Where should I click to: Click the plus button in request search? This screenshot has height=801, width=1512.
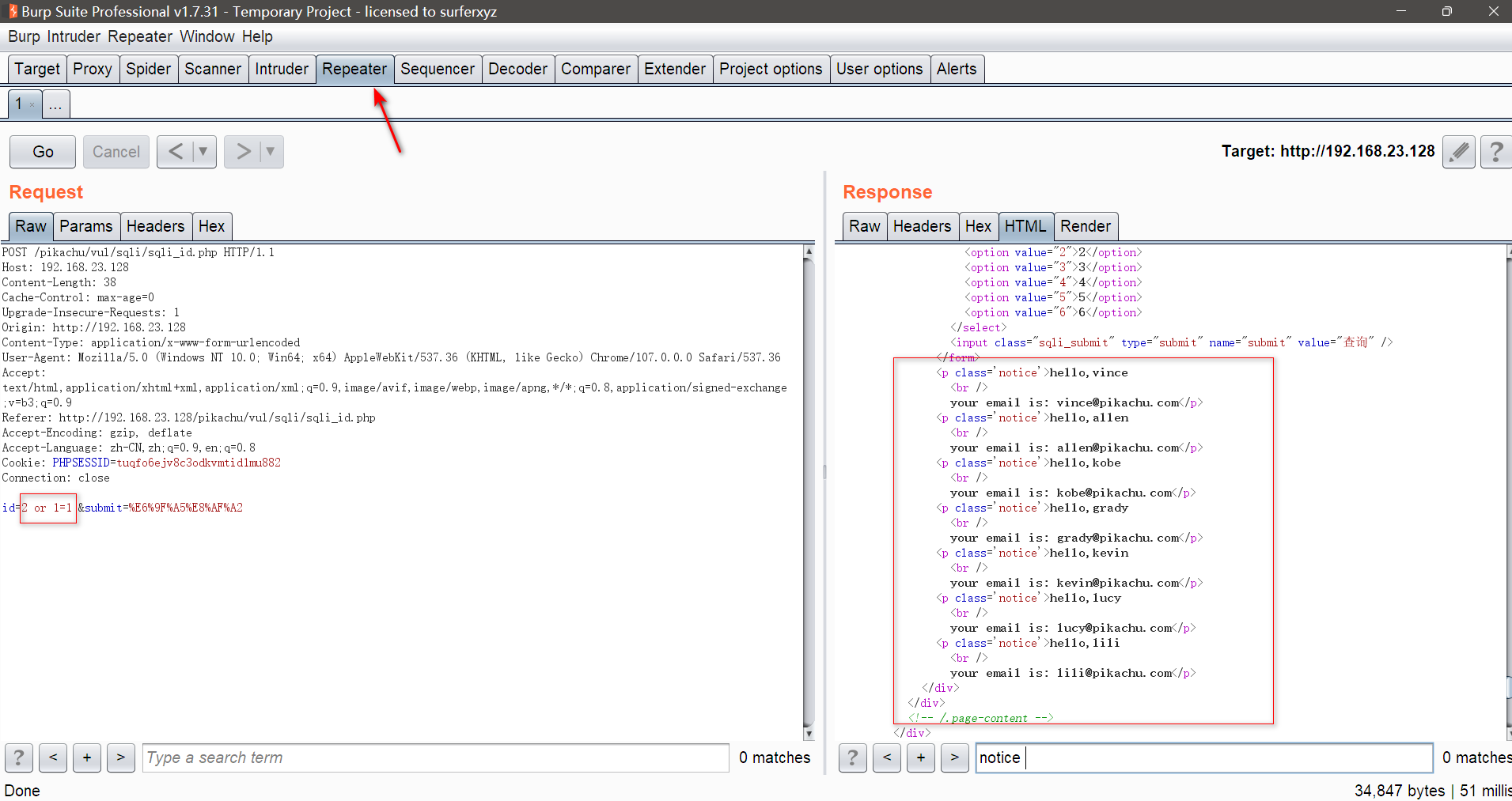87,758
